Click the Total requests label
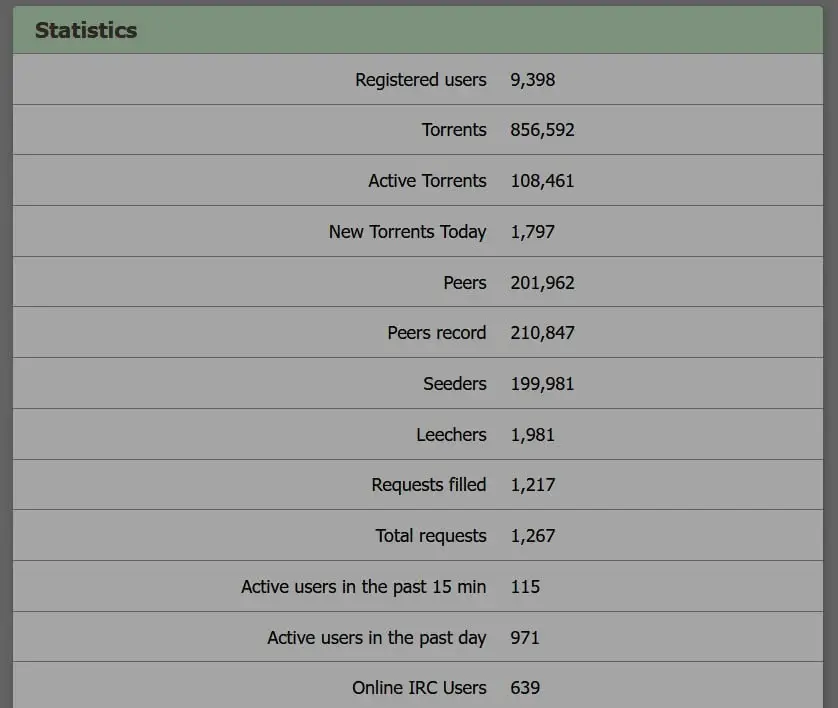This screenshot has height=708, width=838. 431,536
